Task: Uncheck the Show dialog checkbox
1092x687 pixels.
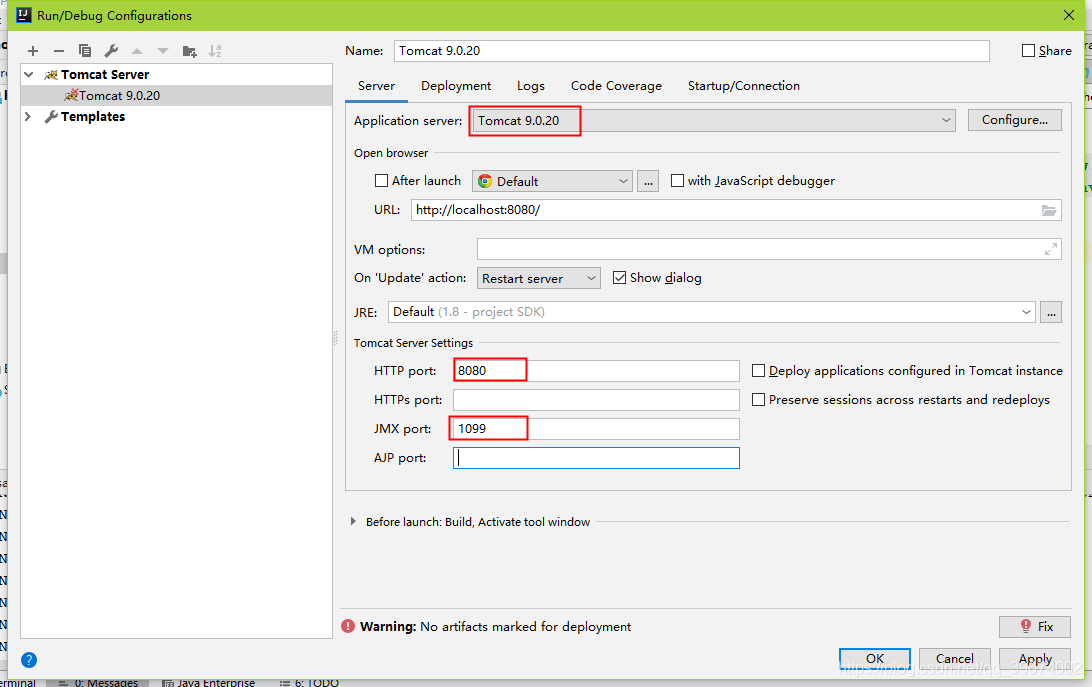Action: [x=619, y=278]
